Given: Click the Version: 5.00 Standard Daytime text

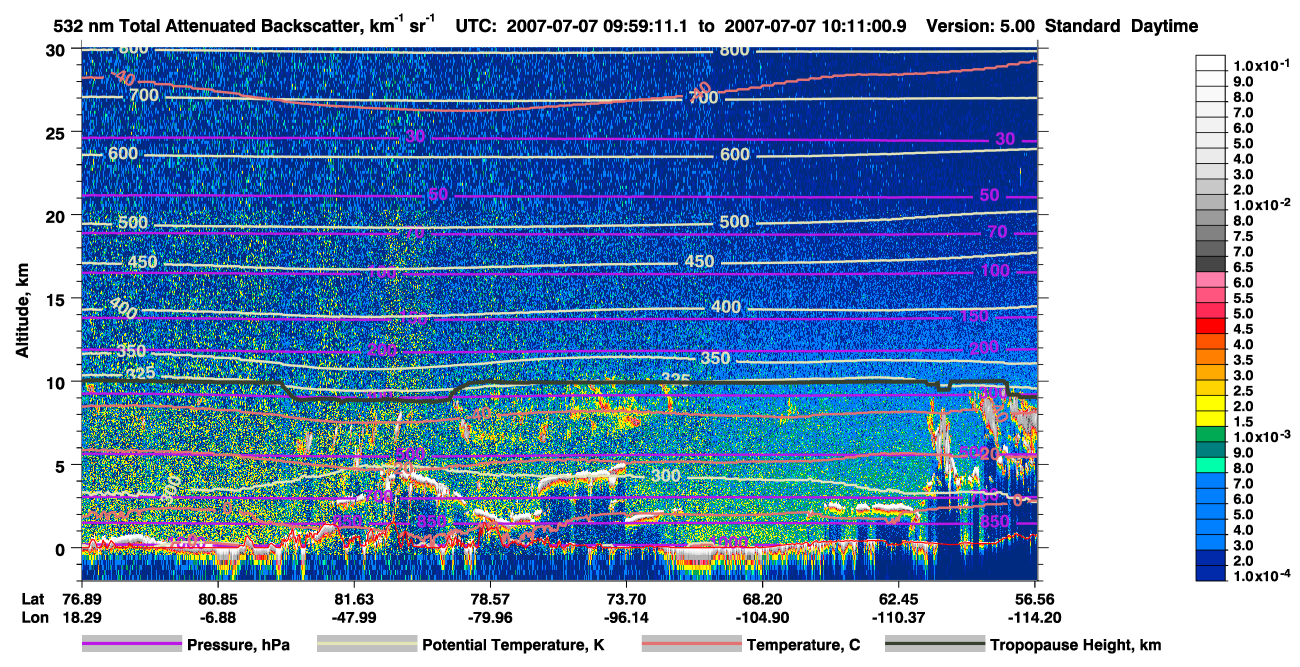Looking at the screenshot, I should point(1062,26).
